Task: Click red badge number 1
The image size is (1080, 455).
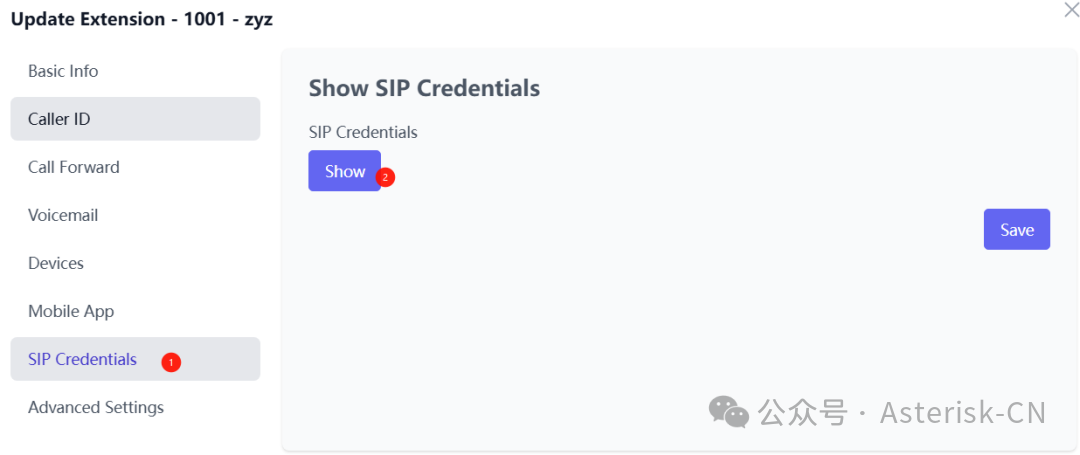Action: click(x=171, y=362)
